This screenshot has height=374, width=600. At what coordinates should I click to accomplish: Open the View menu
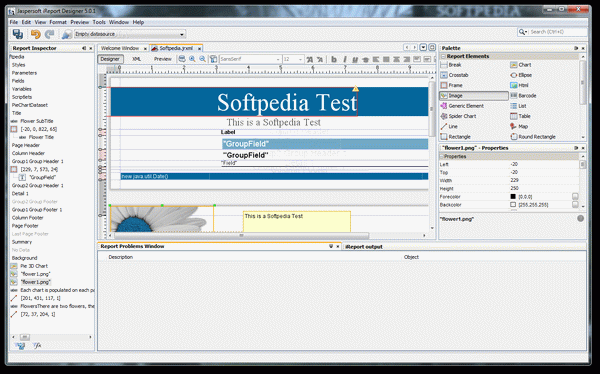tap(40, 22)
